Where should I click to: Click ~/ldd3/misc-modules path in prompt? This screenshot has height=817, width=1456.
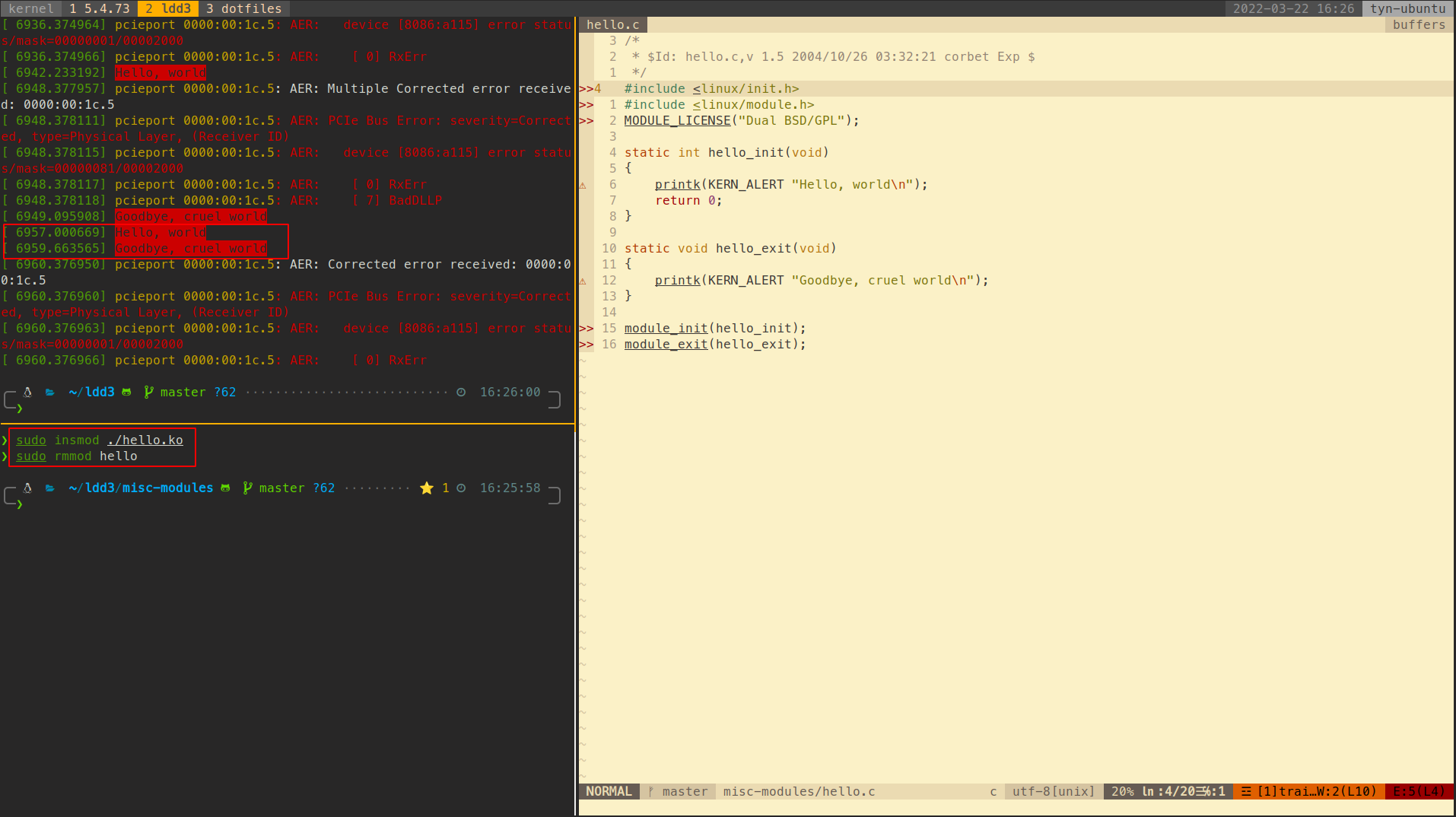tap(141, 488)
